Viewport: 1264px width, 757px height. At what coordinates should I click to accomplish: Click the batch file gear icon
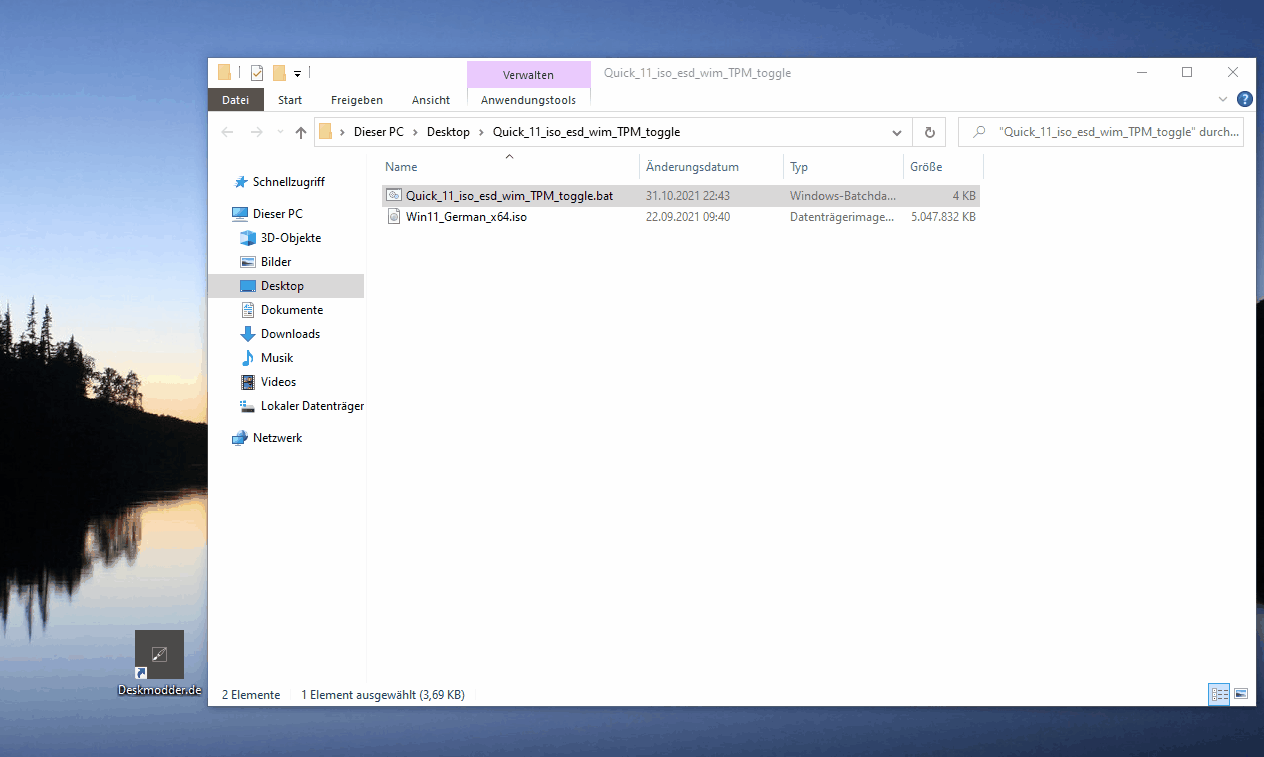[x=394, y=196]
